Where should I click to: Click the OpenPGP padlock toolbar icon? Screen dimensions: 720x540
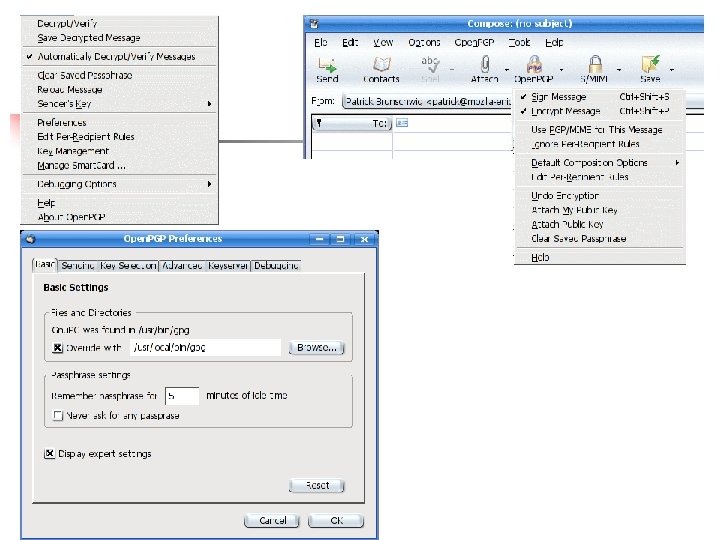[534, 64]
